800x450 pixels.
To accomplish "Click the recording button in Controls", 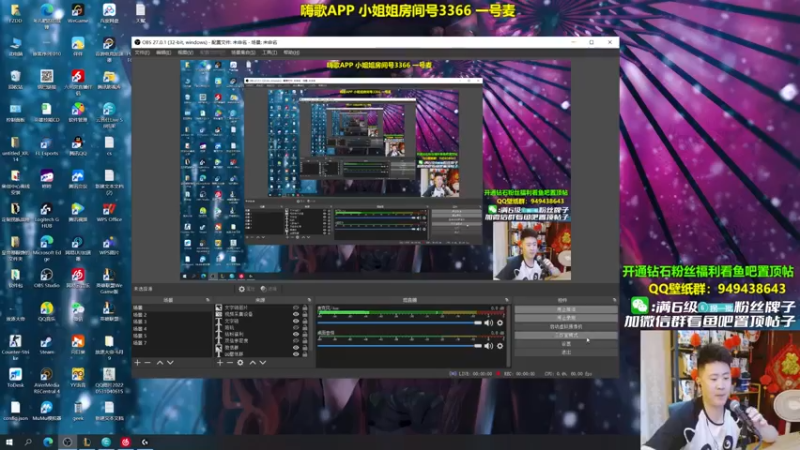I will [566, 318].
